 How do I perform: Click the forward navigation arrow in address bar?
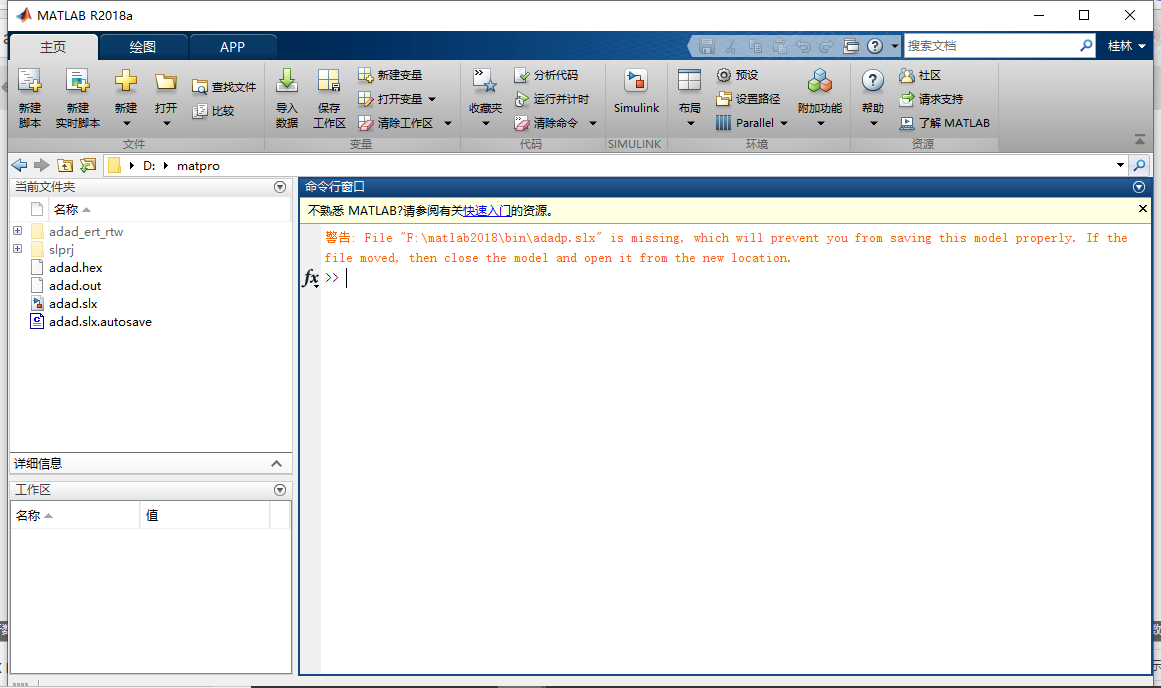pos(41,165)
